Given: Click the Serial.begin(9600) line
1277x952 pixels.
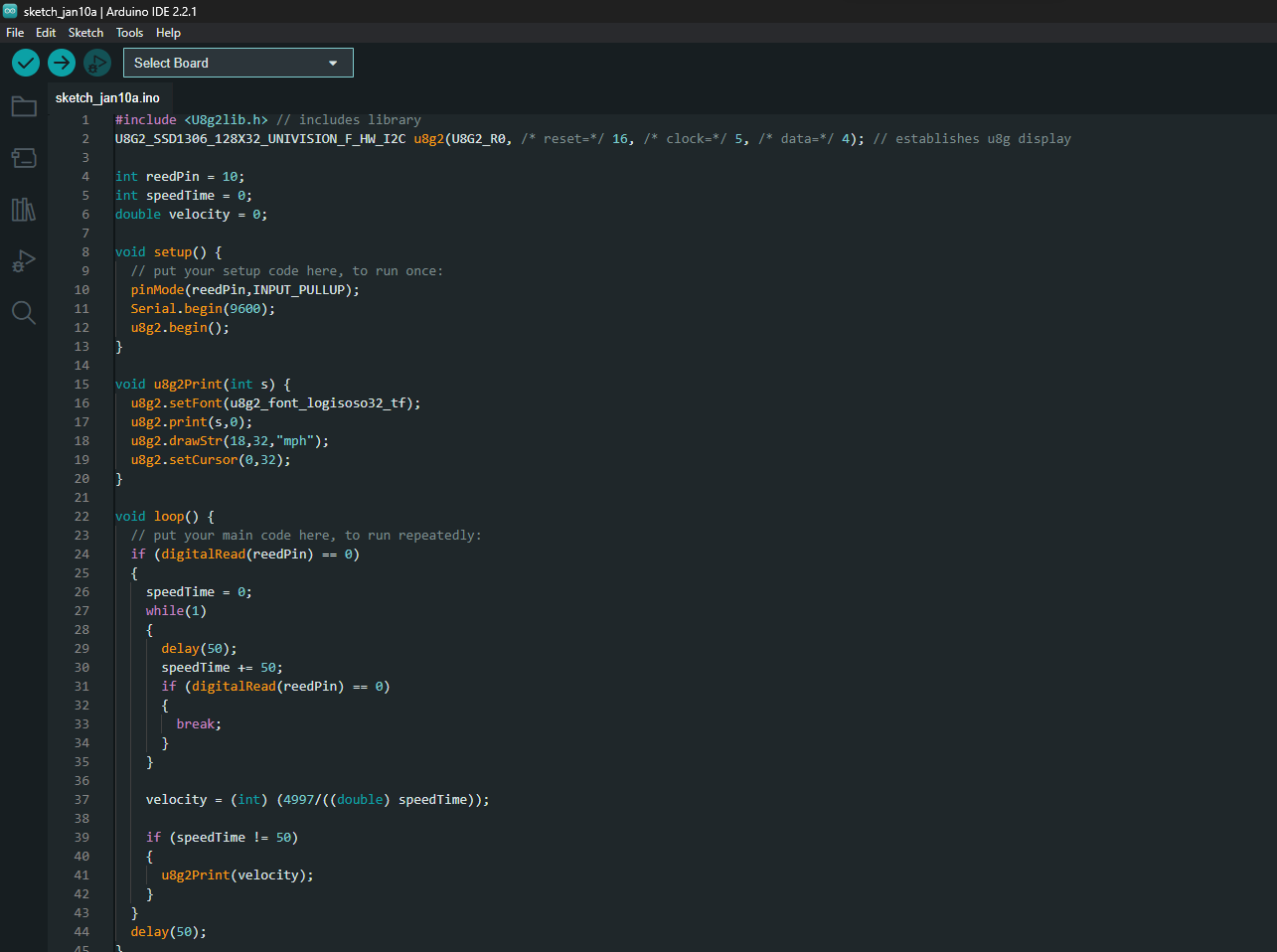Looking at the screenshot, I should pos(203,308).
